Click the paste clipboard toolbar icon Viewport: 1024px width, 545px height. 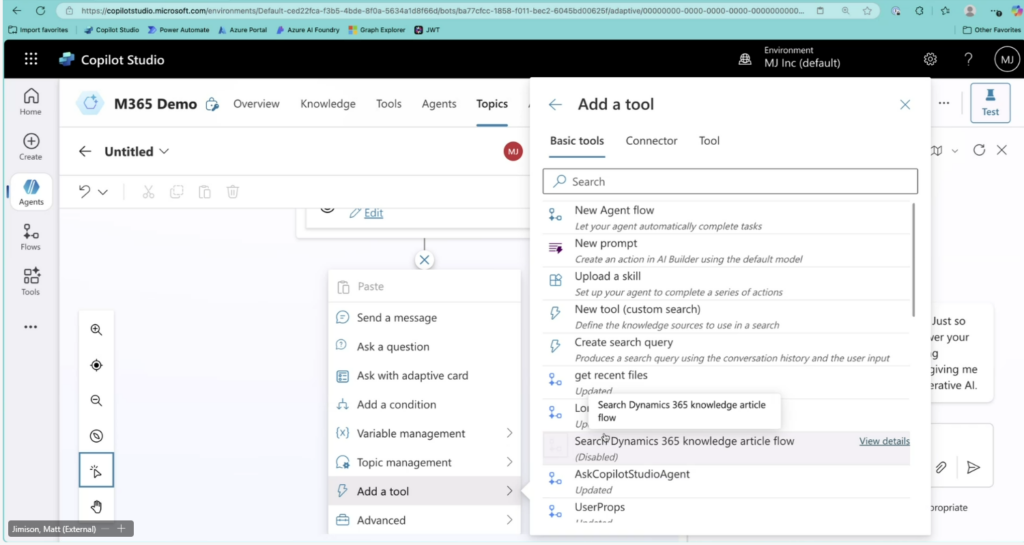point(204,191)
